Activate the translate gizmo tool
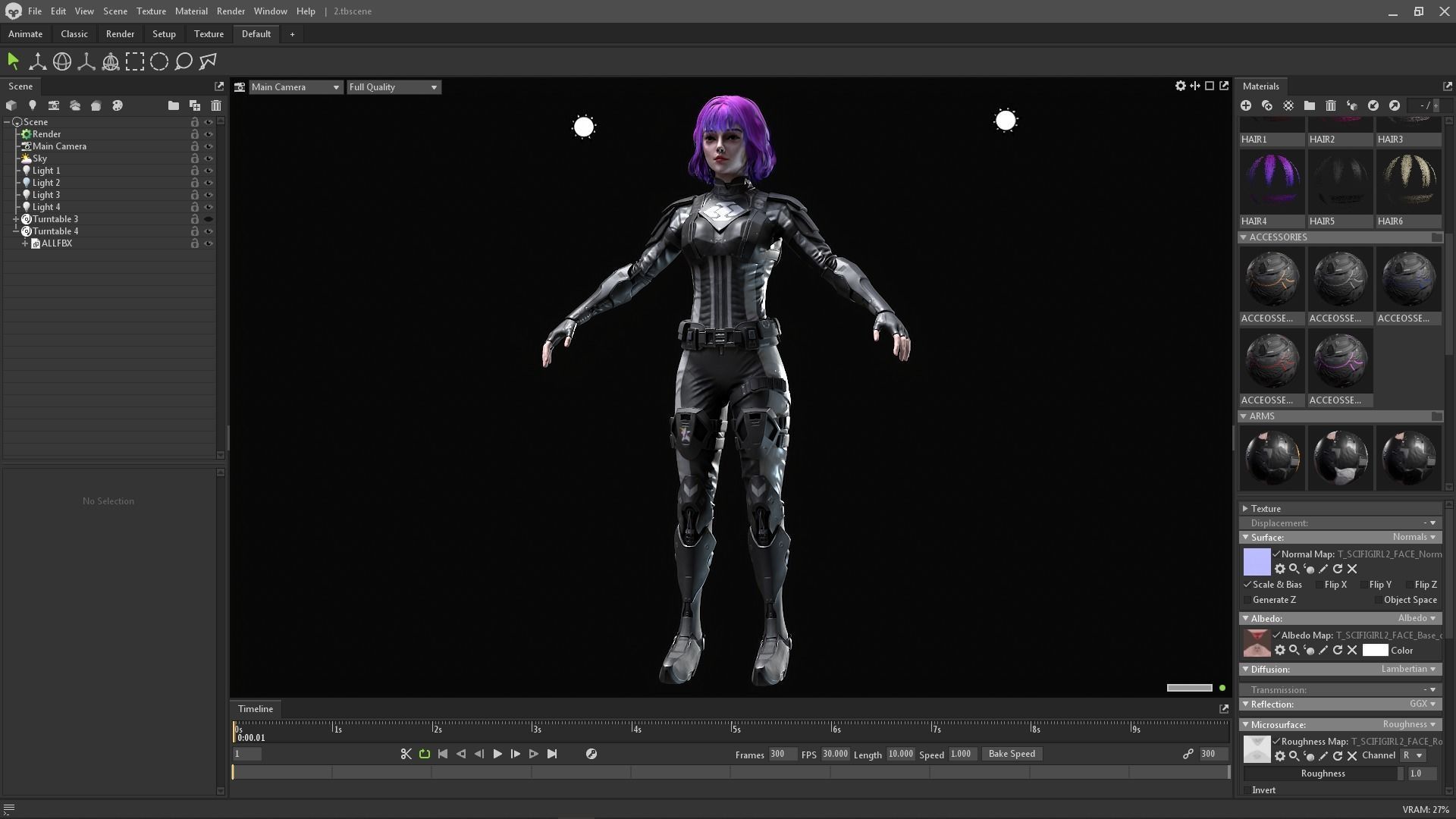The height and width of the screenshot is (819, 1456). [37, 61]
